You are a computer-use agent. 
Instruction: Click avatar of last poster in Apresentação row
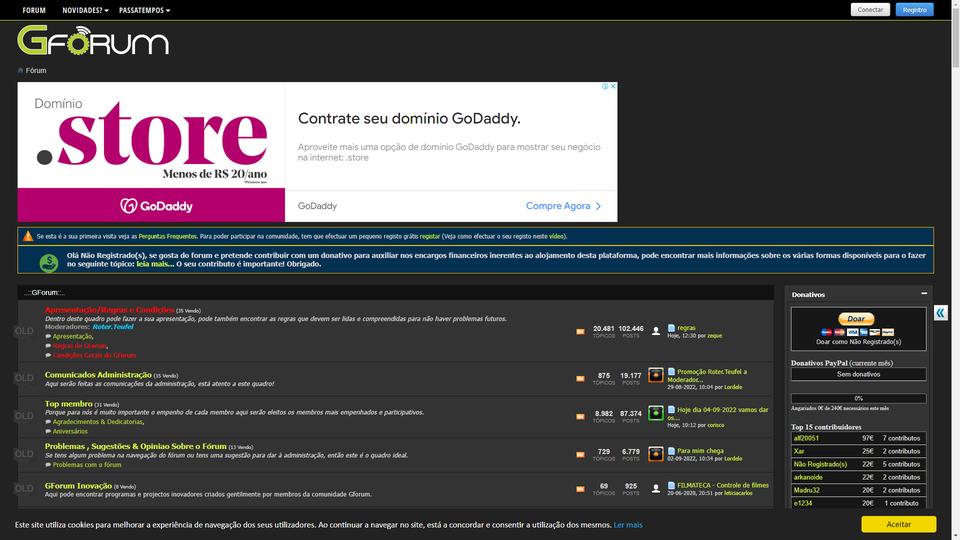pos(656,331)
